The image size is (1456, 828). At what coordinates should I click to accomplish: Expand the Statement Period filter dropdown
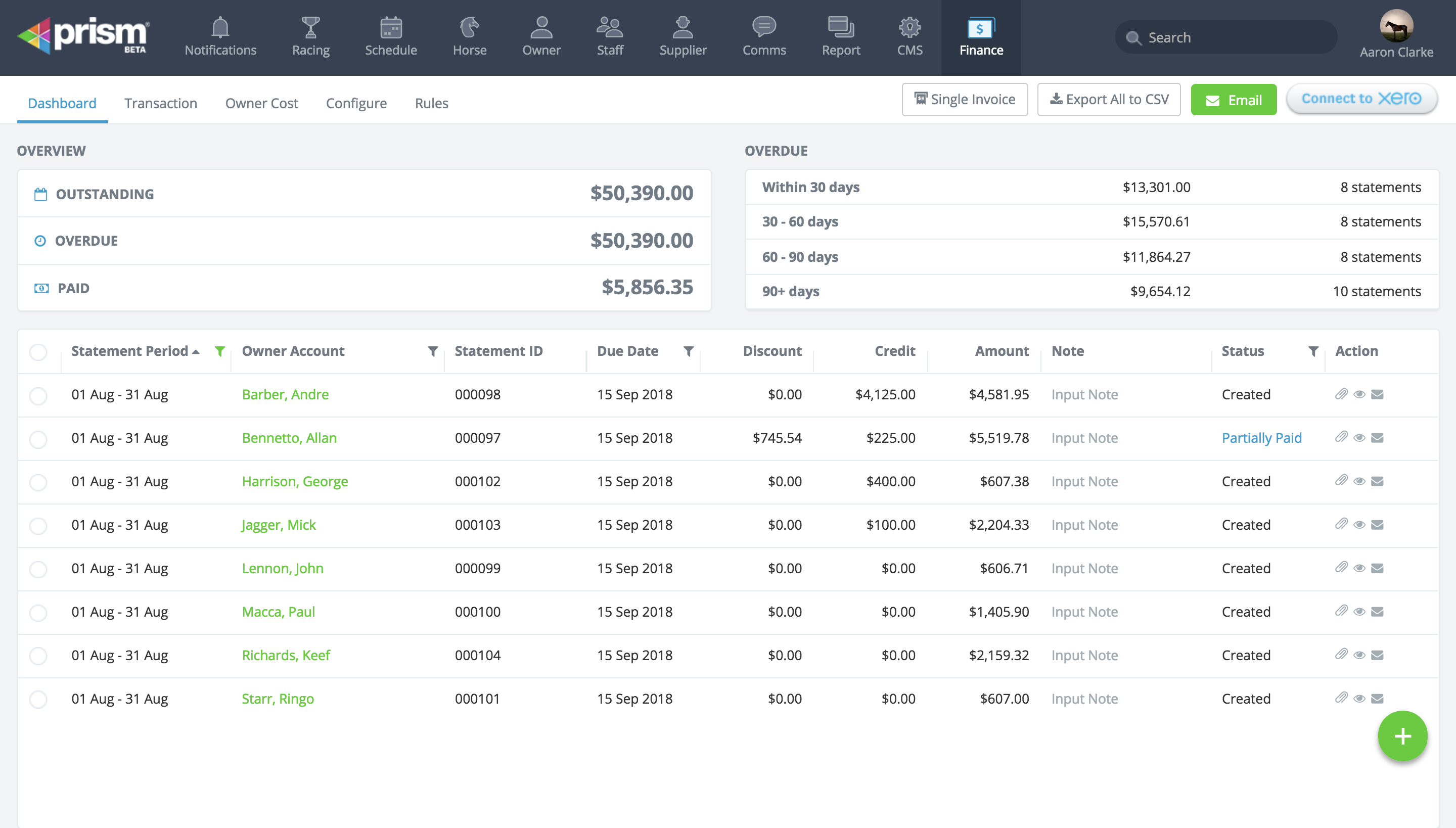(x=220, y=351)
